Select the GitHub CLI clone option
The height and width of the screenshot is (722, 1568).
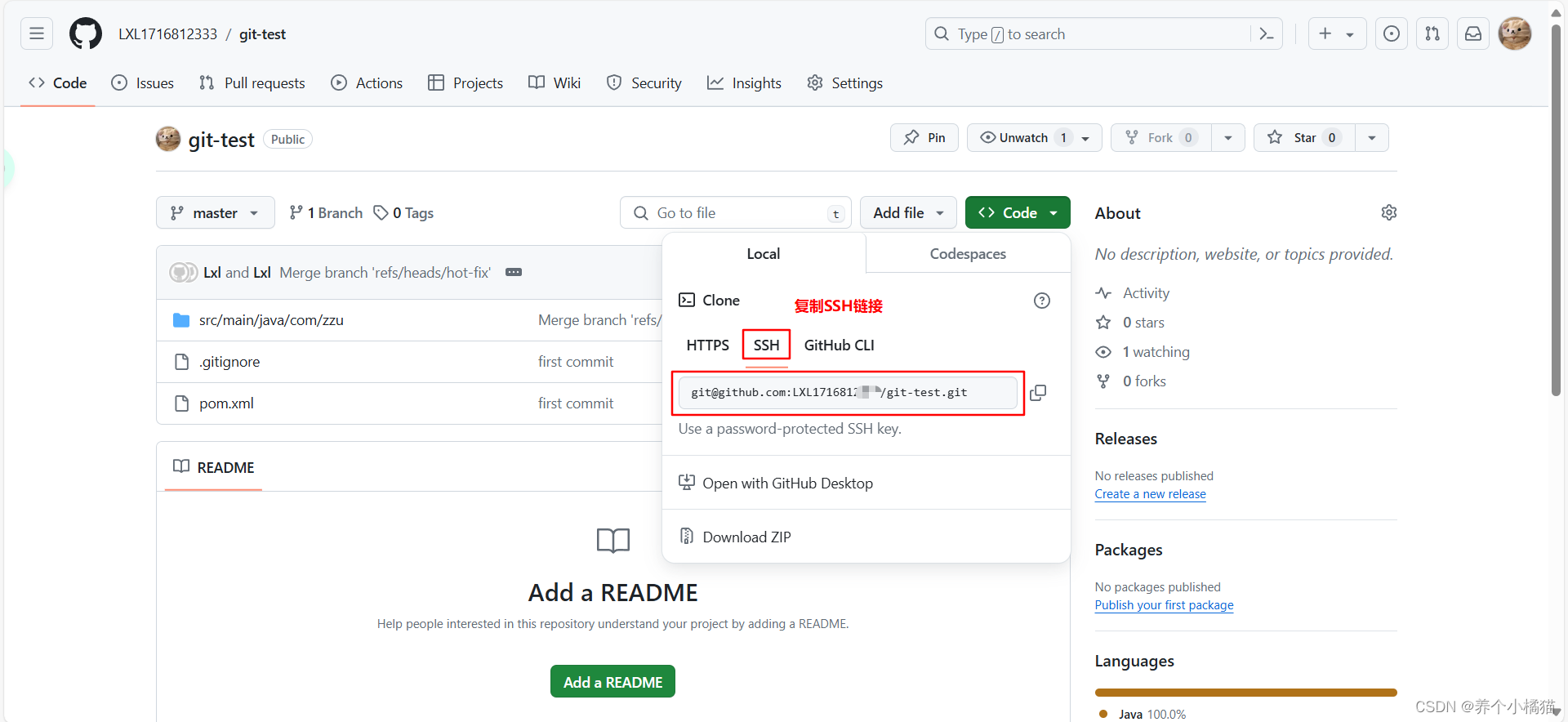(x=839, y=345)
